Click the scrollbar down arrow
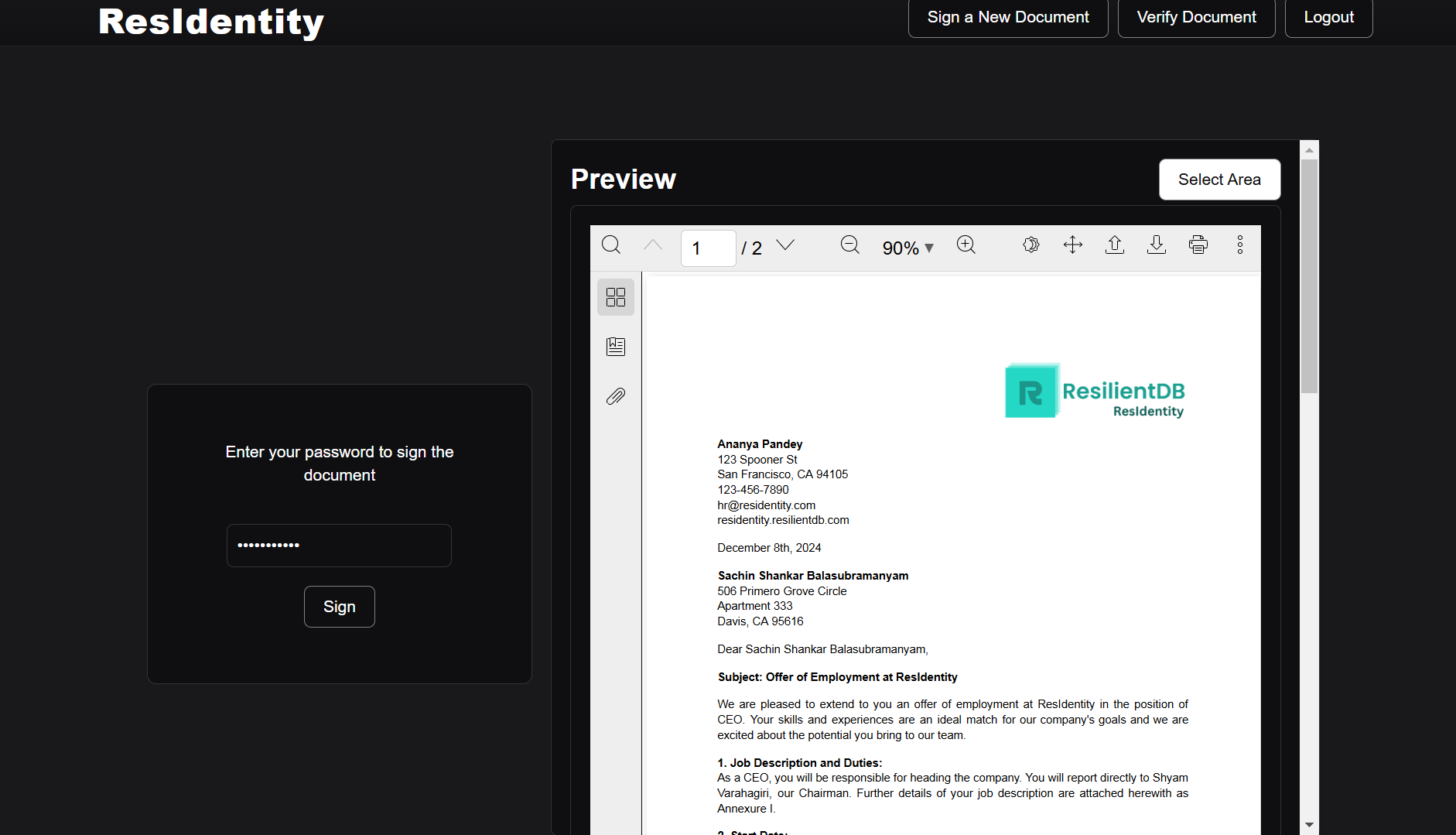Screen dimensions: 1456x835 click(x=1309, y=825)
